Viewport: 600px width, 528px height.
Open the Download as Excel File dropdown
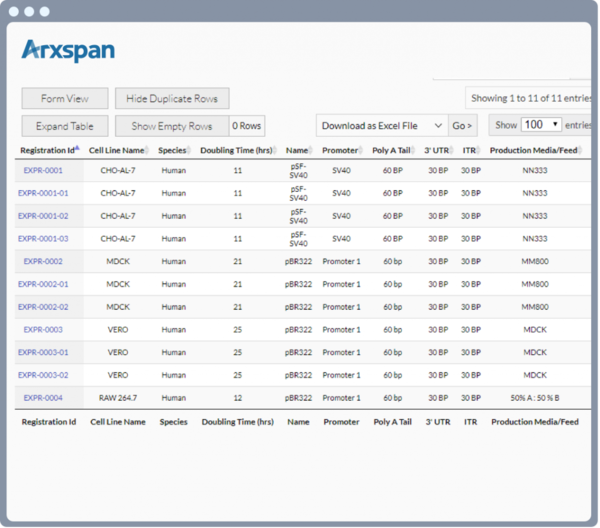click(381, 125)
